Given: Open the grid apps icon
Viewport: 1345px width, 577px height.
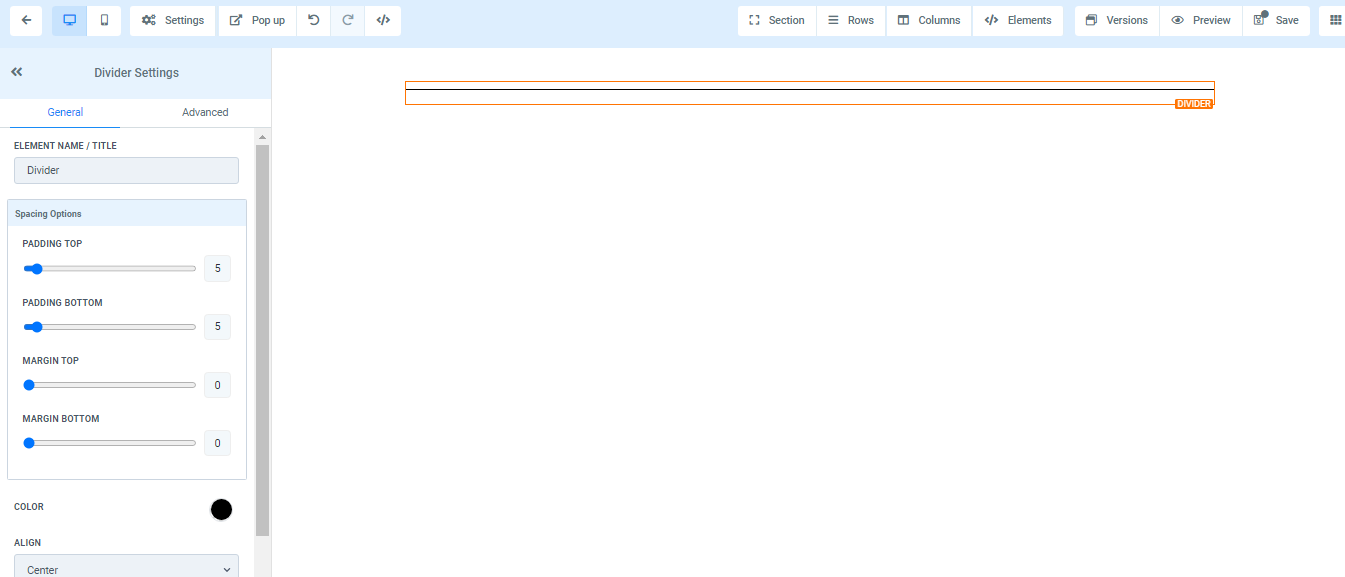Looking at the screenshot, I should pos(1335,20).
